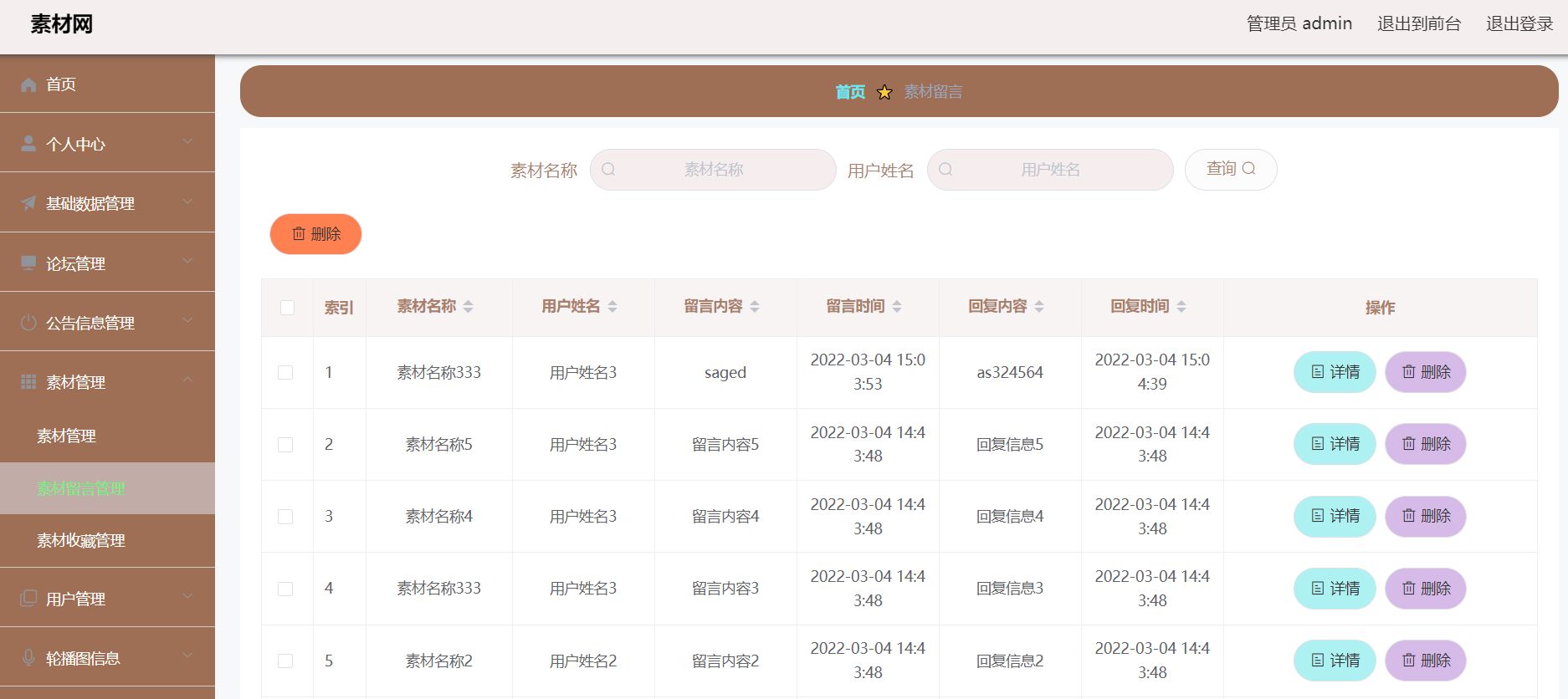Open 详情 for row 留言内容3
1568x699 pixels.
[1335, 589]
